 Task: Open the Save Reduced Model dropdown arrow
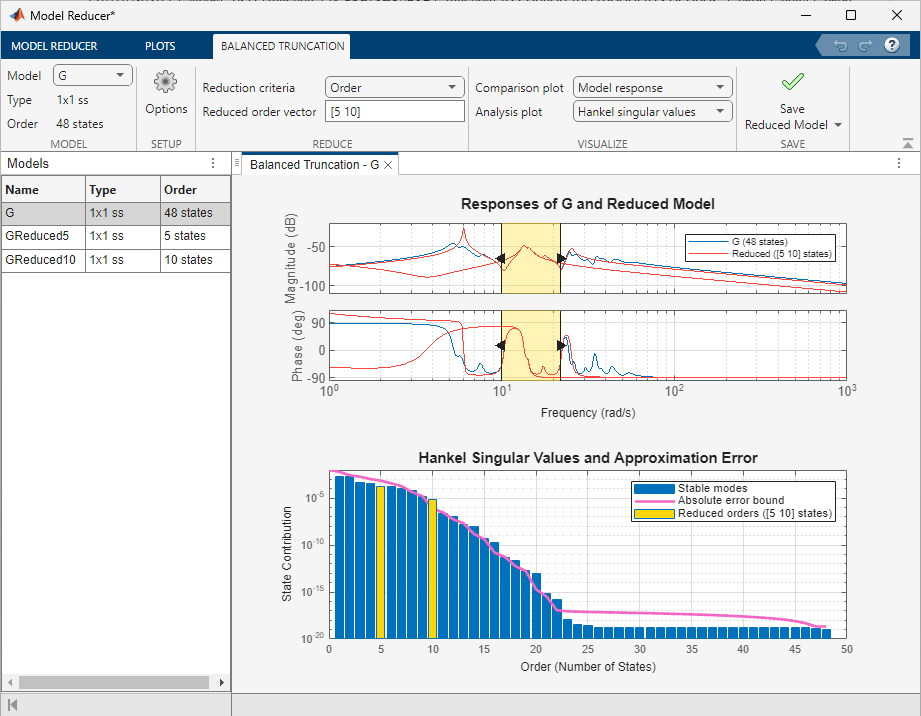click(x=838, y=126)
